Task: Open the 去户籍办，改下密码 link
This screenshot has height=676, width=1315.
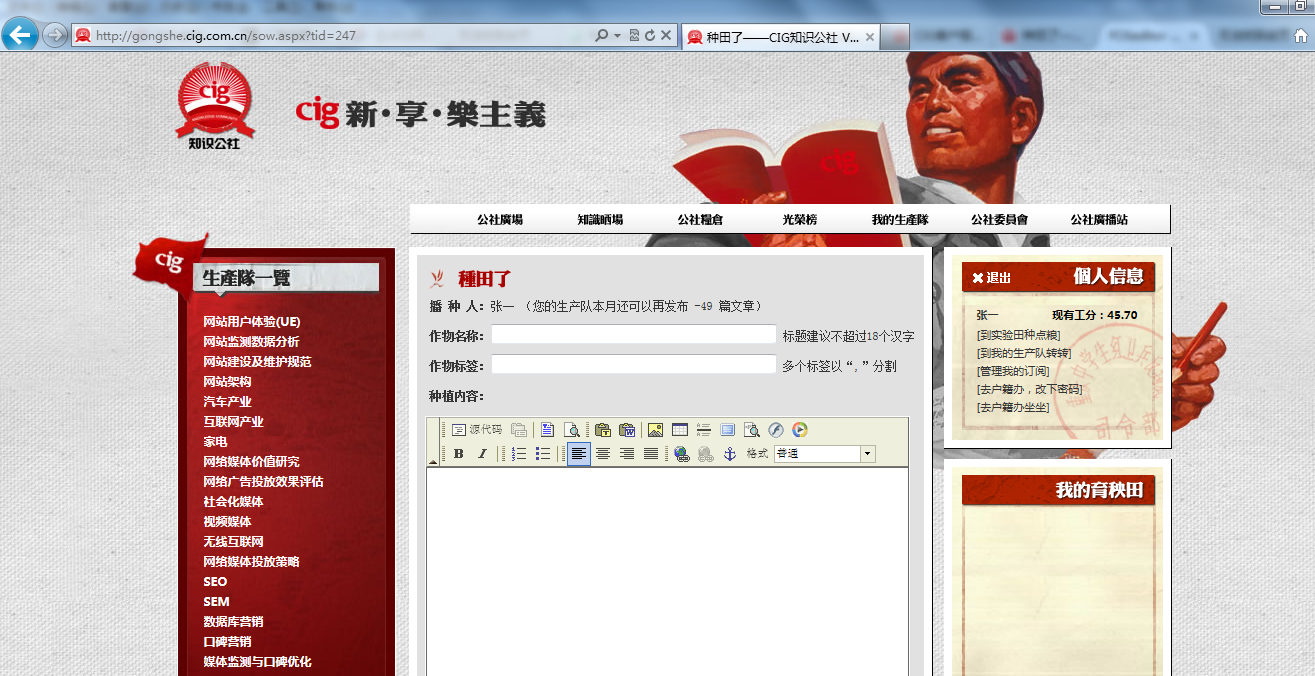Action: pyautogui.click(x=1029, y=389)
